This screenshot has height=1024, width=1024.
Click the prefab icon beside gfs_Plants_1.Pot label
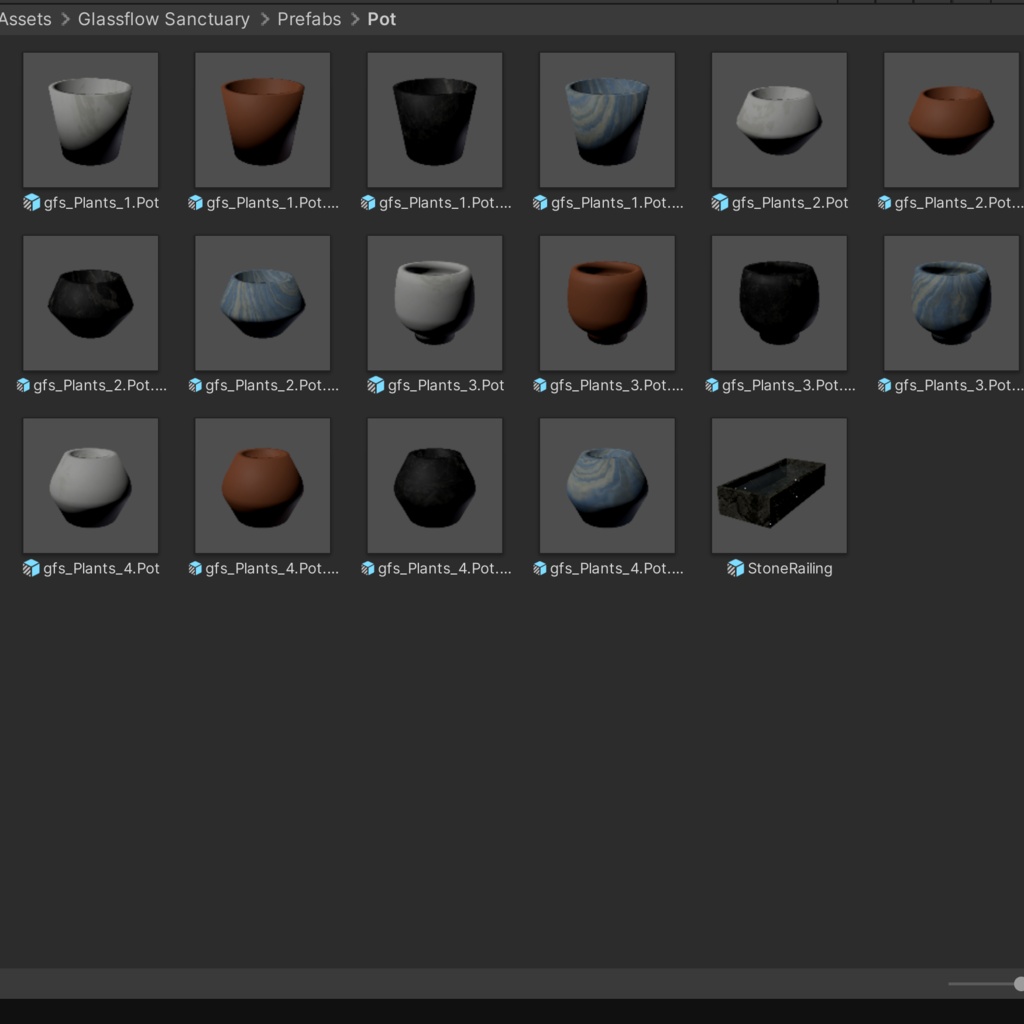pyautogui.click(x=31, y=202)
